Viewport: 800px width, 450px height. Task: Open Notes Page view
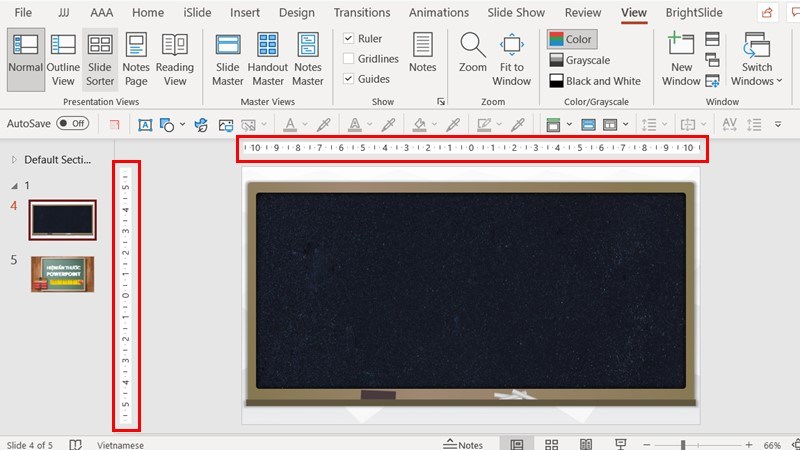point(136,58)
